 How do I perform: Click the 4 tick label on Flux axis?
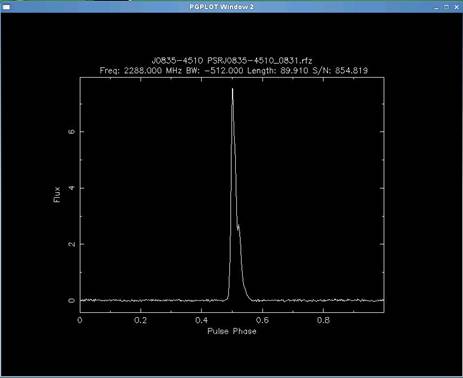(71, 188)
